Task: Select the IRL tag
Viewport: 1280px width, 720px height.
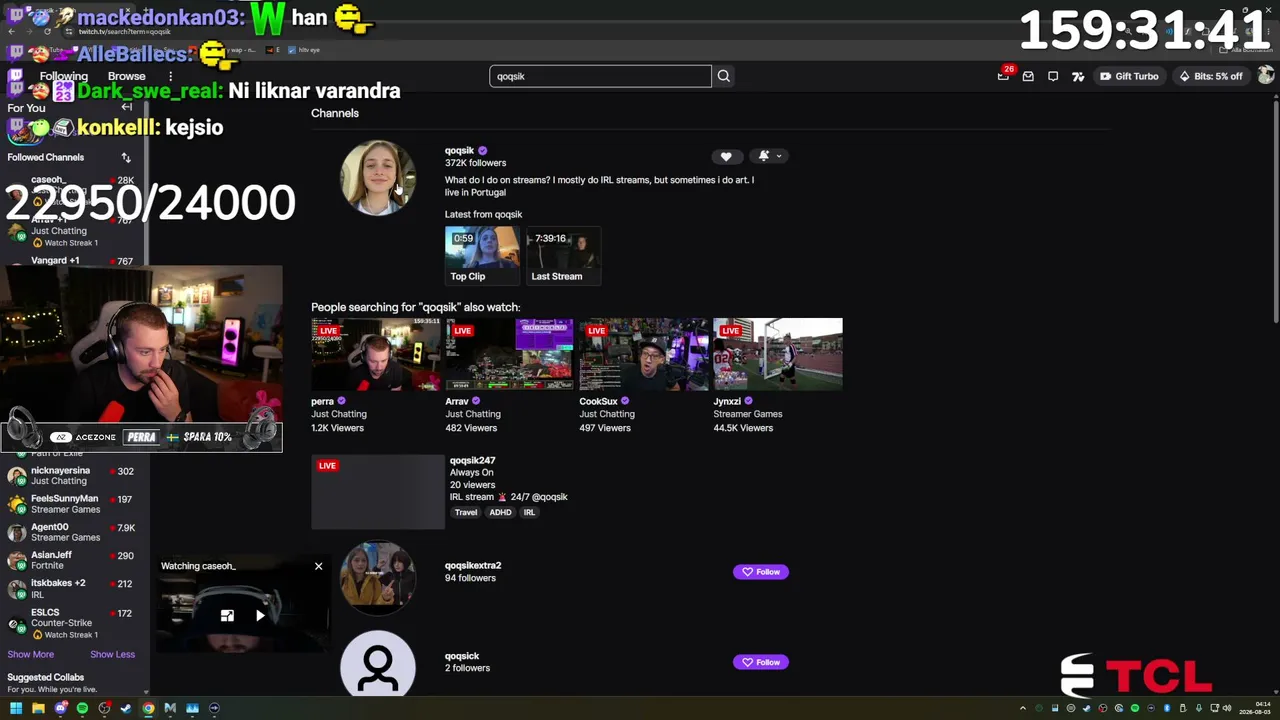Action: (x=529, y=512)
